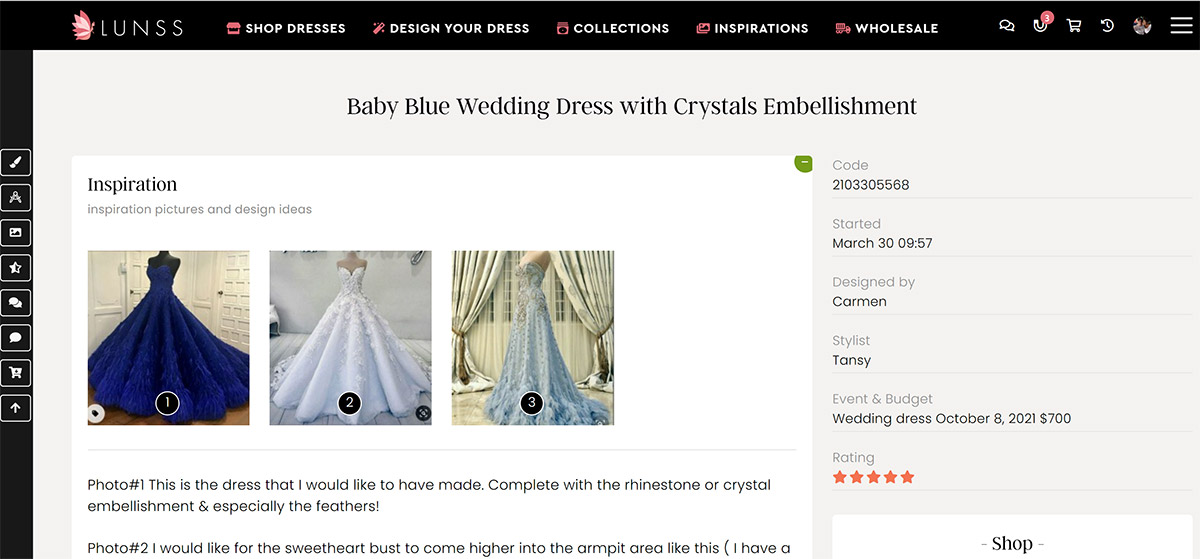Open the chat messages icon in header
The height and width of the screenshot is (559, 1200).
pos(1007,26)
